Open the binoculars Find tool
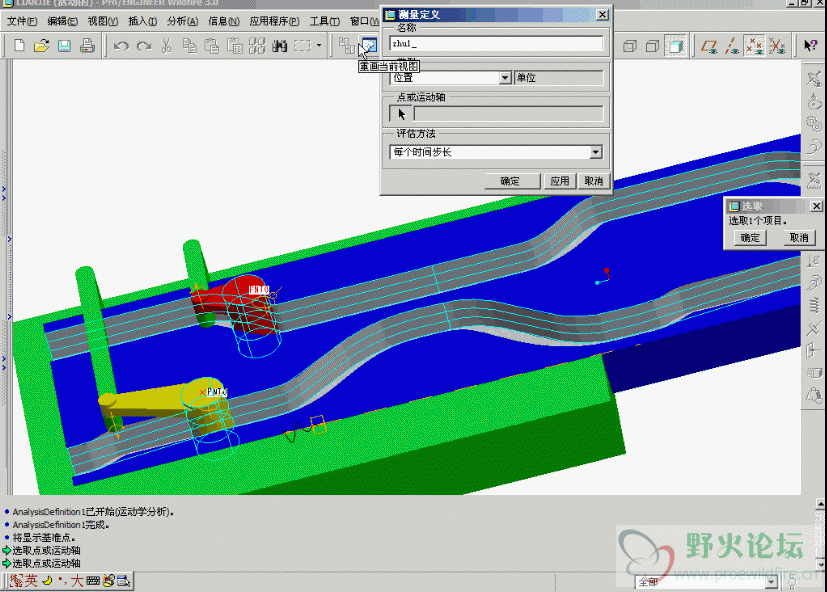This screenshot has width=827, height=592. click(x=280, y=46)
